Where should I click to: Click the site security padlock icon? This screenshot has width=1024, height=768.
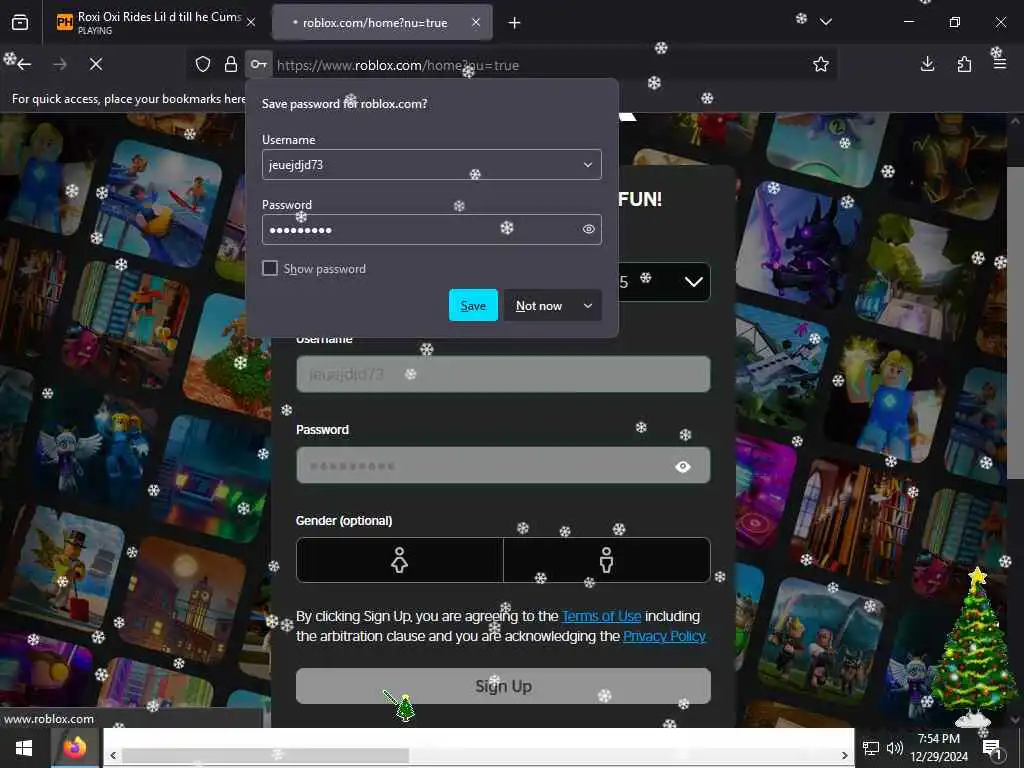point(231,64)
